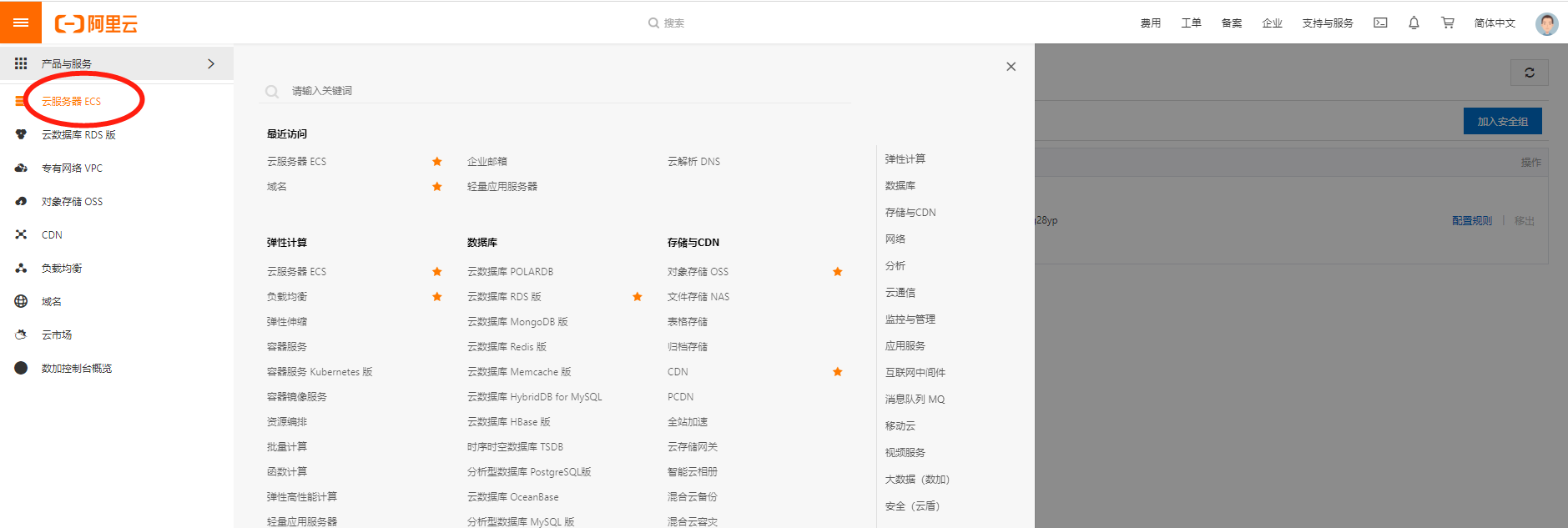Open the 备案 menu
1568x528 pixels.
tap(1232, 23)
